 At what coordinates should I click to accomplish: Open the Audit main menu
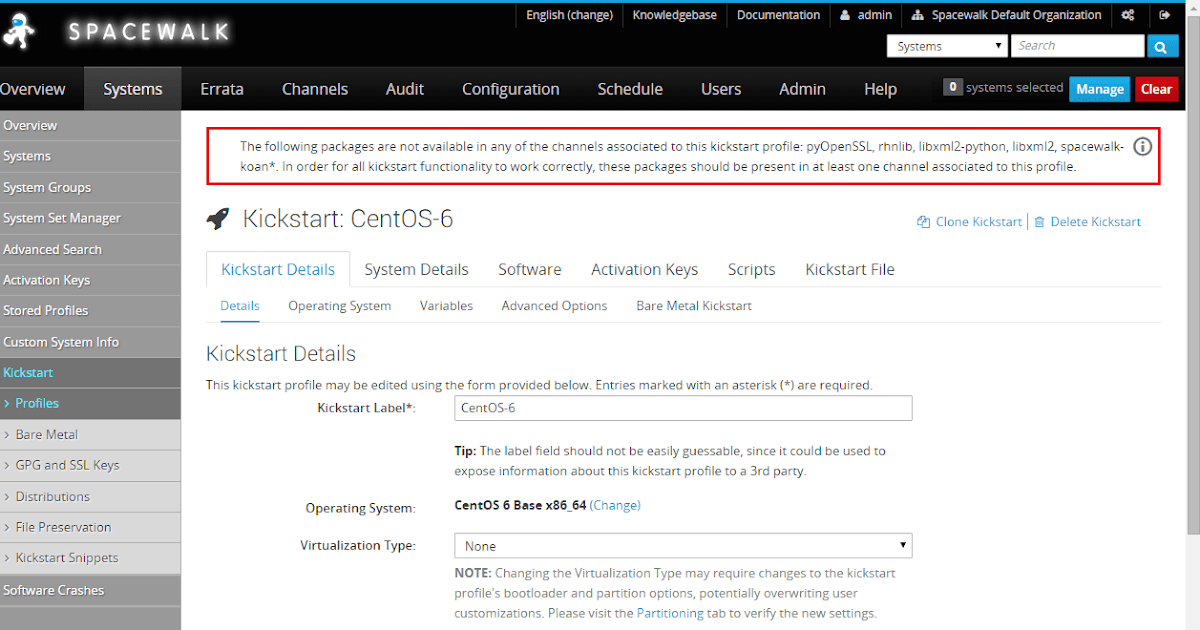tap(405, 89)
